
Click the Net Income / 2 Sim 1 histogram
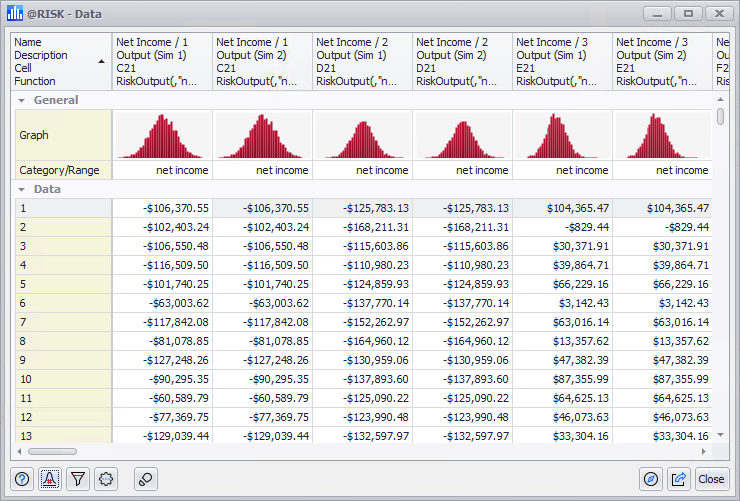point(362,135)
